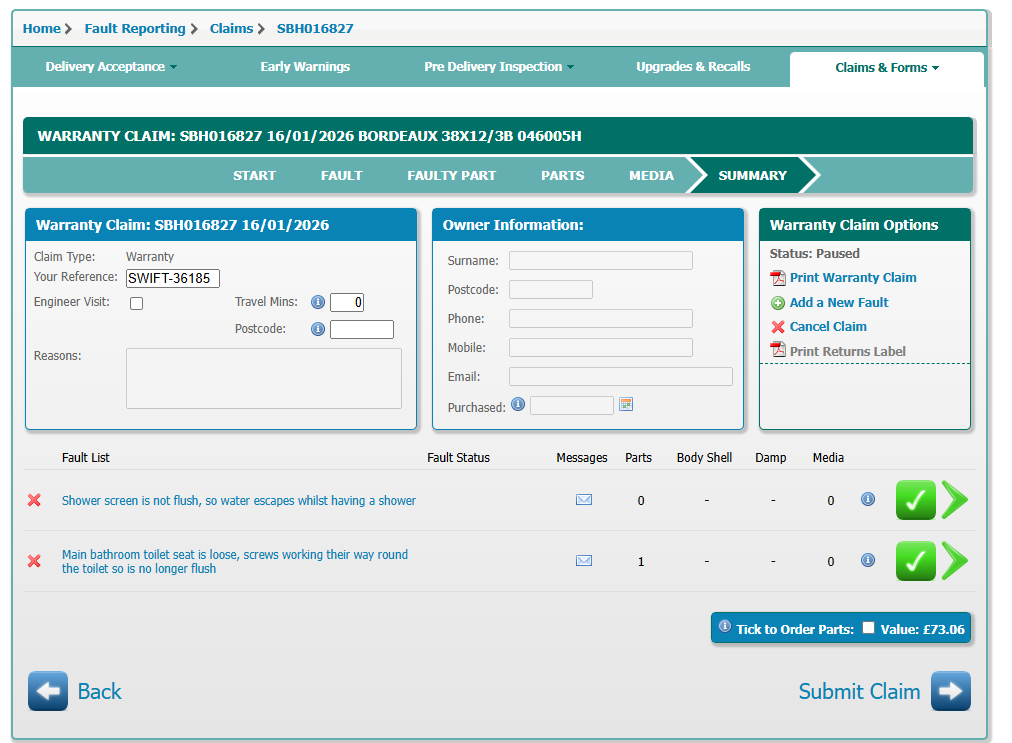Viewport: 1012px width, 743px height.
Task: Open the message envelope for the toilet seat fault
Action: pos(584,560)
